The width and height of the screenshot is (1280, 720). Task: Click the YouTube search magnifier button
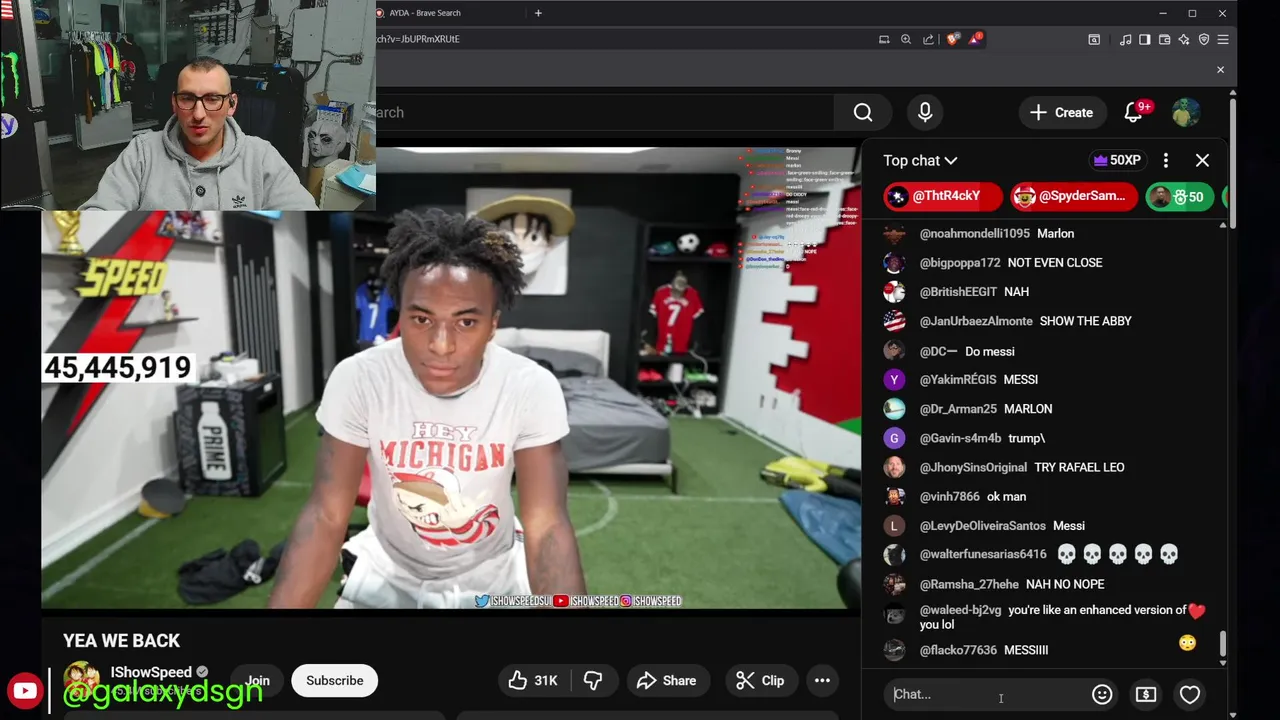[x=863, y=113]
